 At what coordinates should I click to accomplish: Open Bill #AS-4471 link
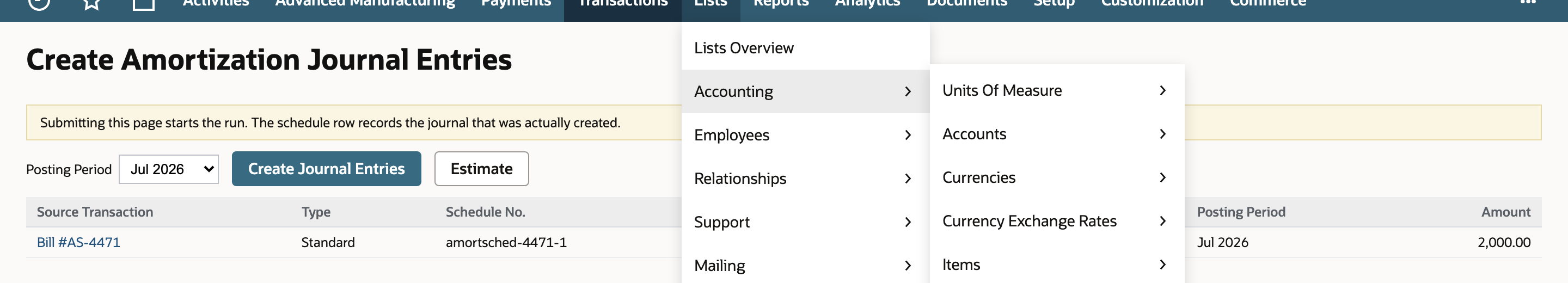pos(78,242)
